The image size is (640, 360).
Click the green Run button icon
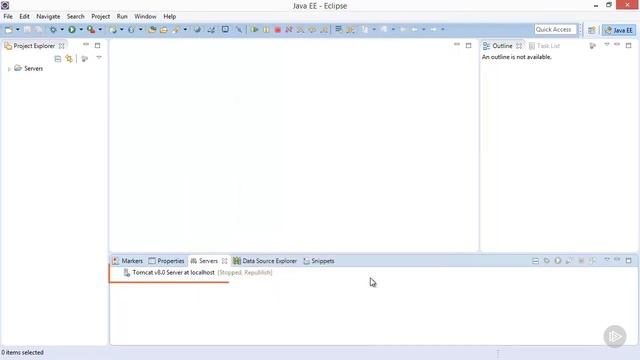[x=72, y=29]
